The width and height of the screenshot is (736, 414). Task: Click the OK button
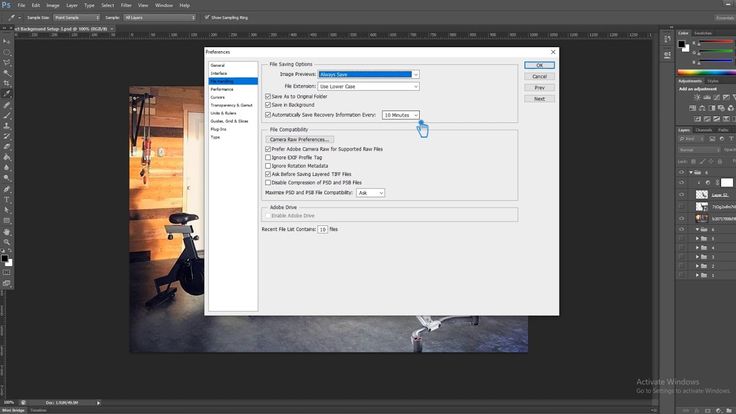[539, 65]
